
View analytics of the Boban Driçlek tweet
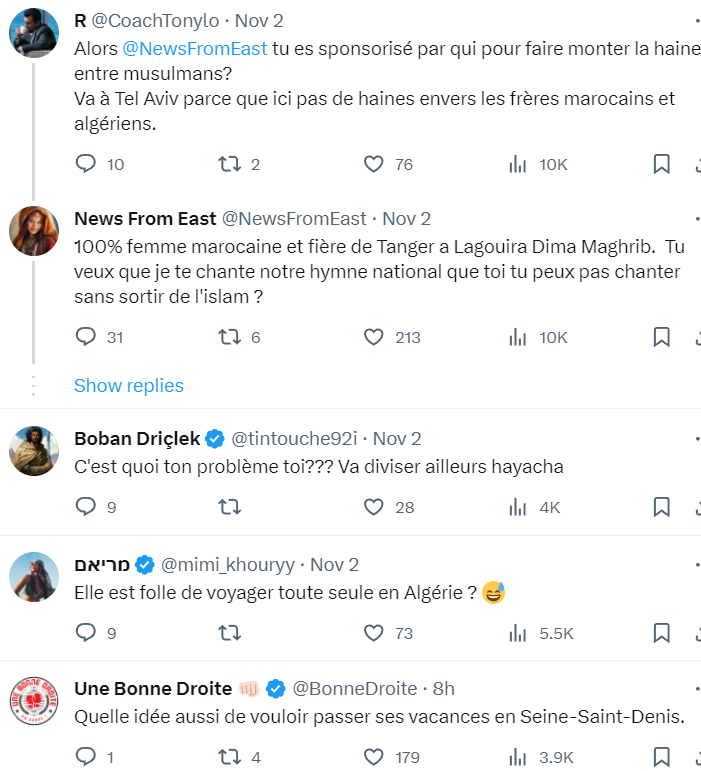[x=518, y=507]
